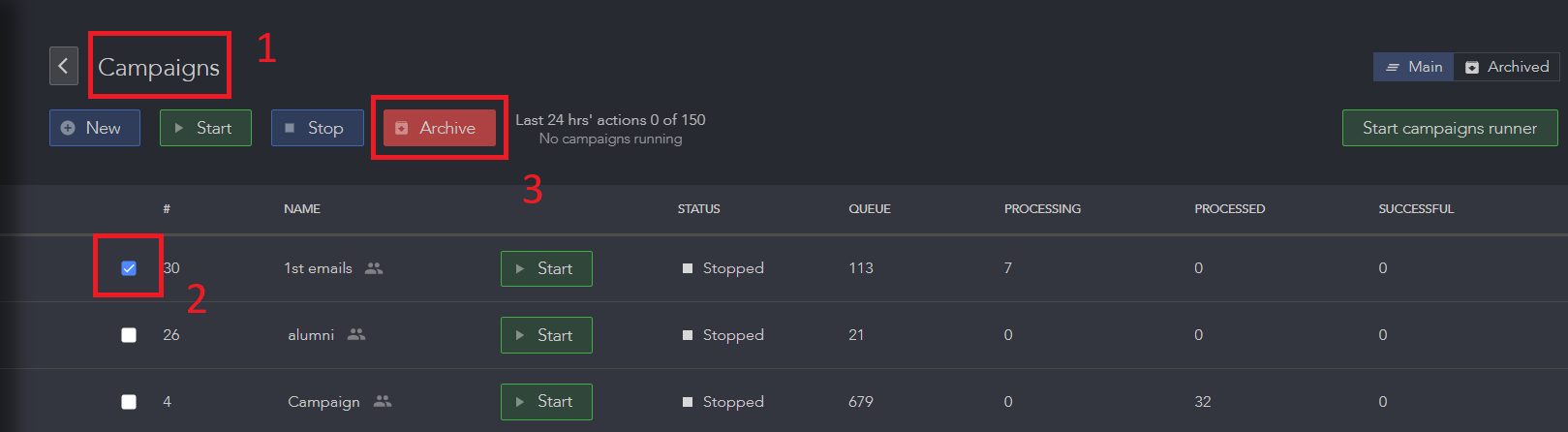Start the alumni campaign
1568x432 pixels.
tap(546, 335)
